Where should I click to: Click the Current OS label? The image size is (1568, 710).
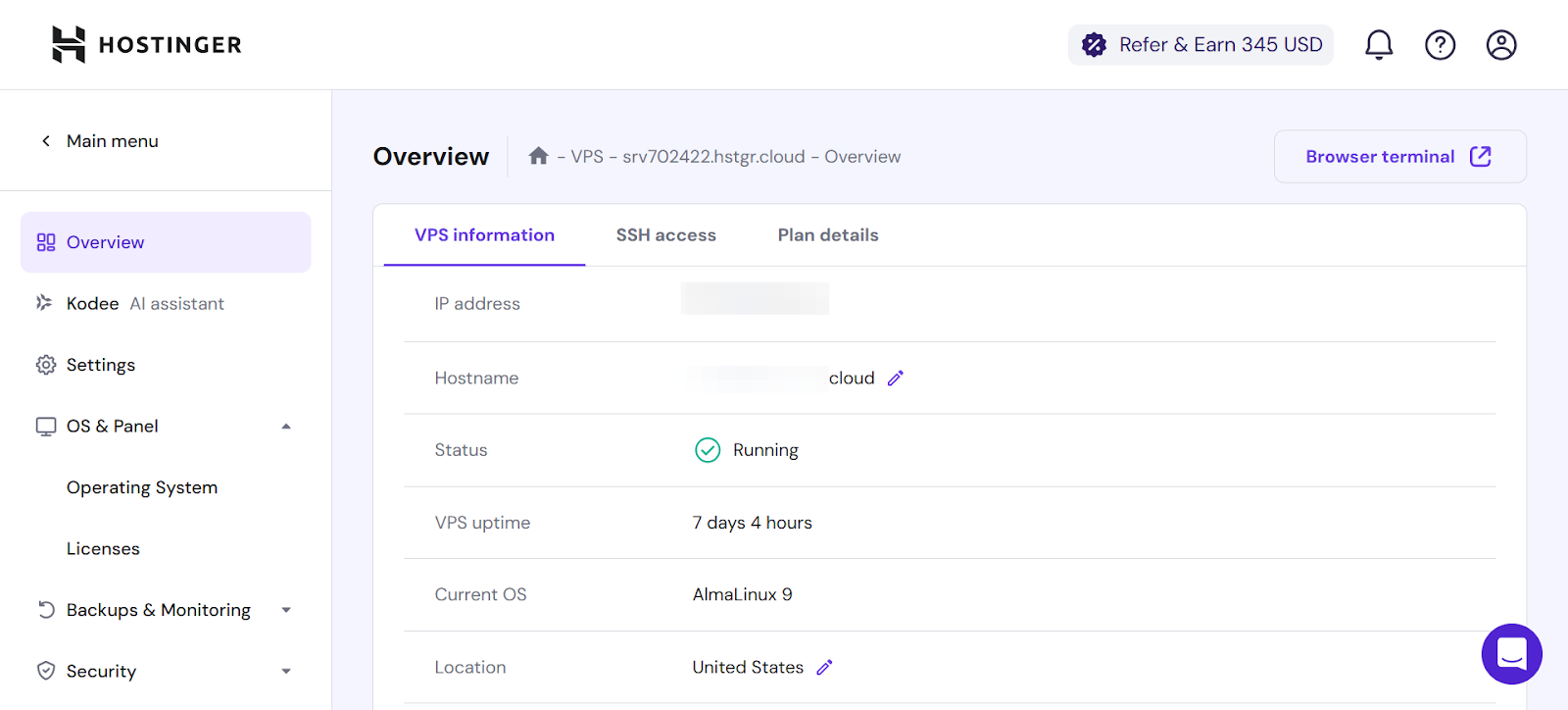tap(480, 594)
